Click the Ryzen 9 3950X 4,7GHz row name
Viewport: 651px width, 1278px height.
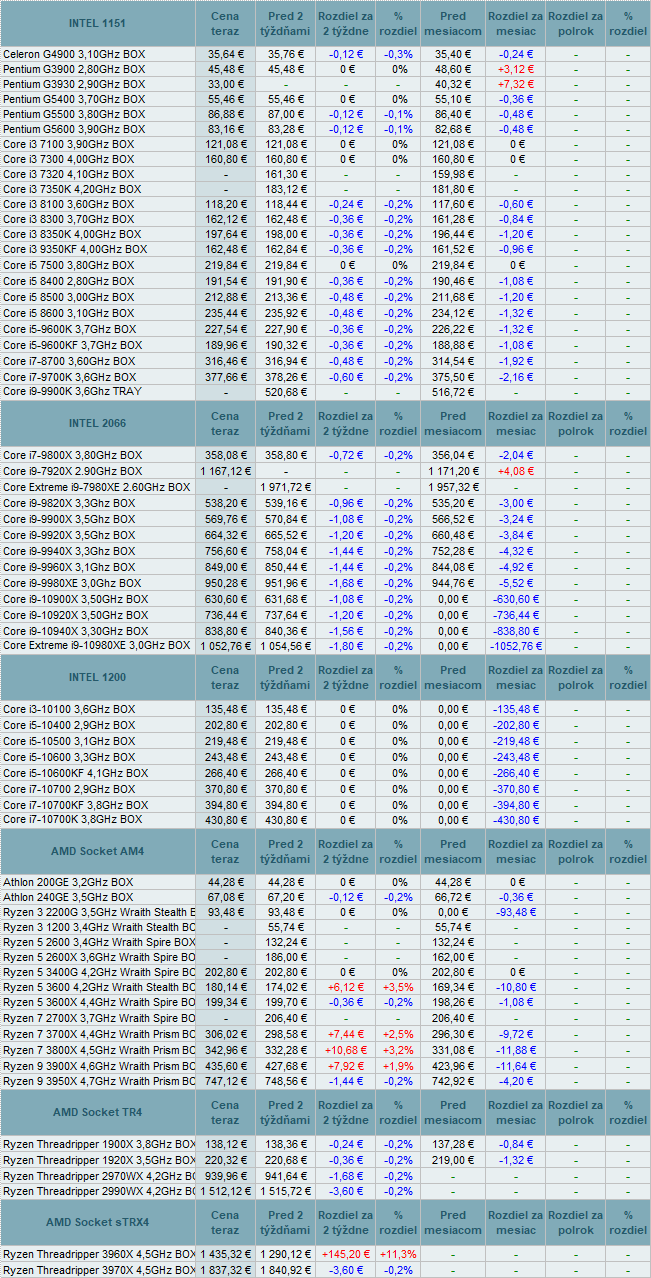click(x=99, y=1081)
